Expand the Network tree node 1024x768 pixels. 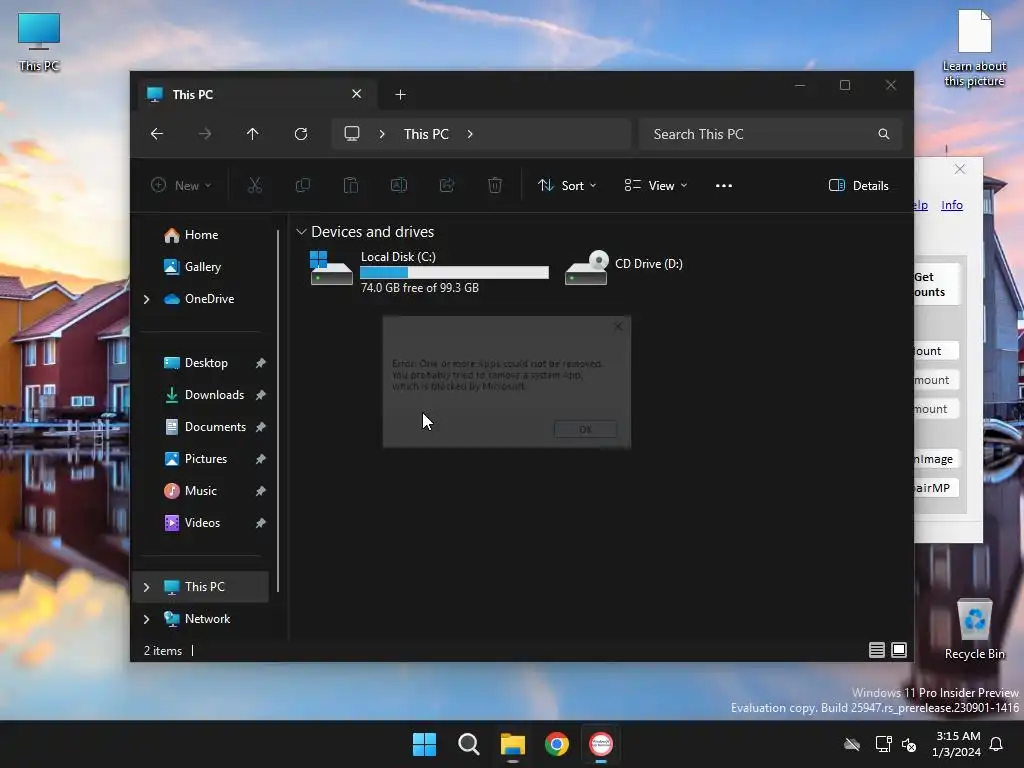[x=146, y=619]
